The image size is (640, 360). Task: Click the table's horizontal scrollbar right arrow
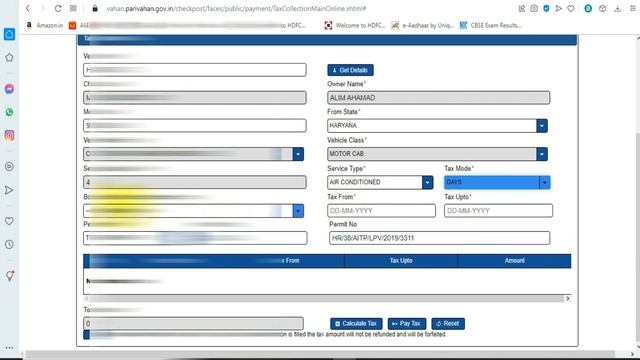tap(567, 299)
